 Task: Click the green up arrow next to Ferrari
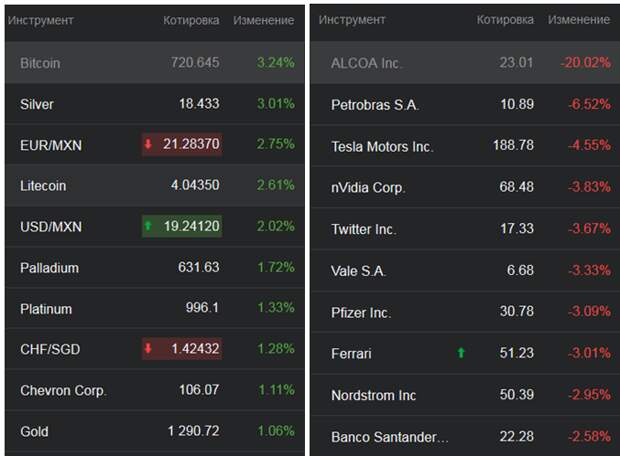point(461,353)
